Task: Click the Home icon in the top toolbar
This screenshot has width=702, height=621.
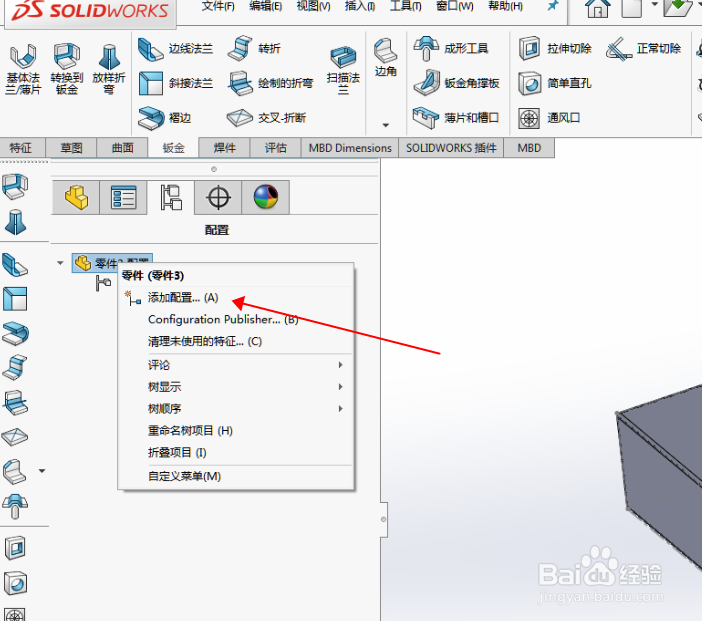Action: [x=597, y=8]
